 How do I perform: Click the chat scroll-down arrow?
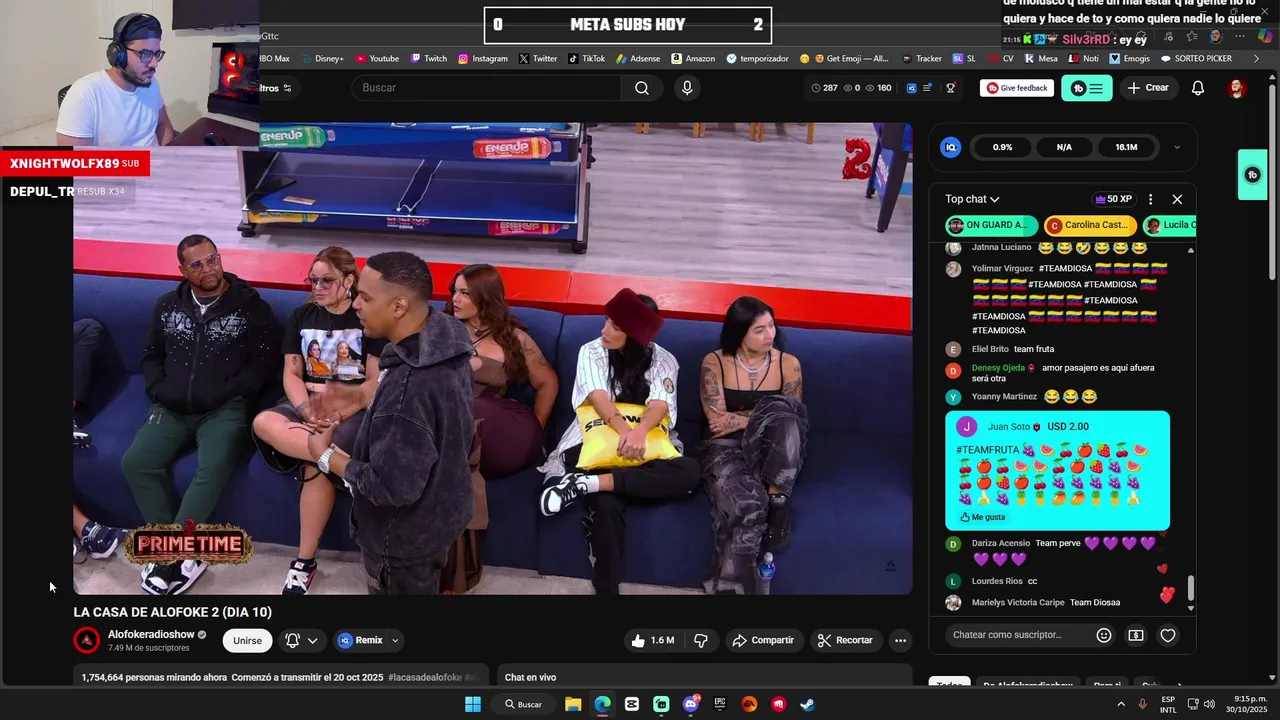click(1190, 608)
